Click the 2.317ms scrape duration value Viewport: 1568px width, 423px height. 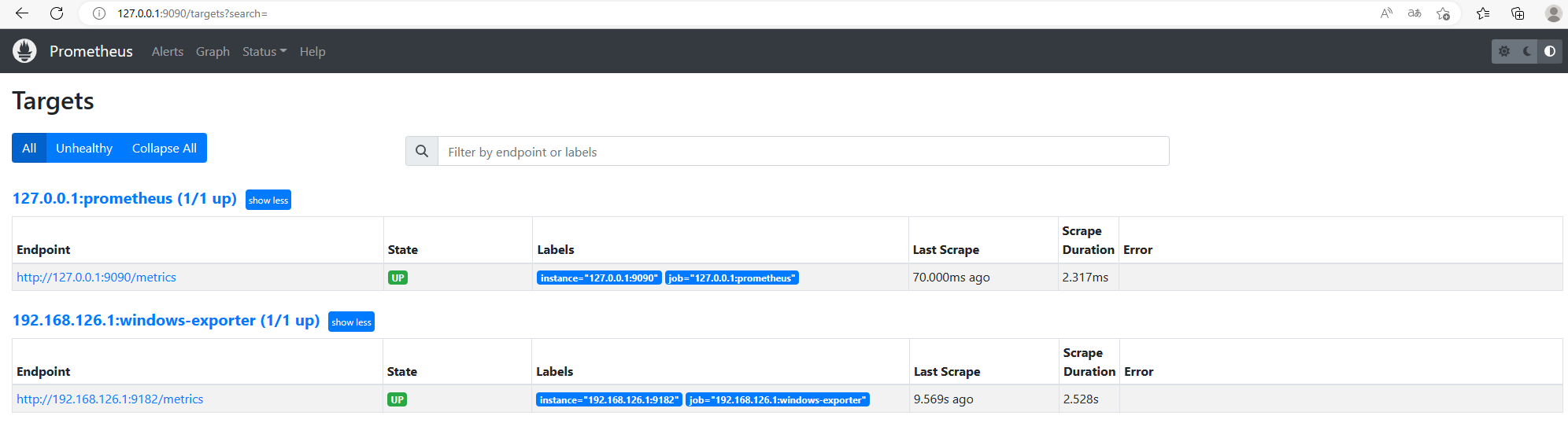(1085, 277)
